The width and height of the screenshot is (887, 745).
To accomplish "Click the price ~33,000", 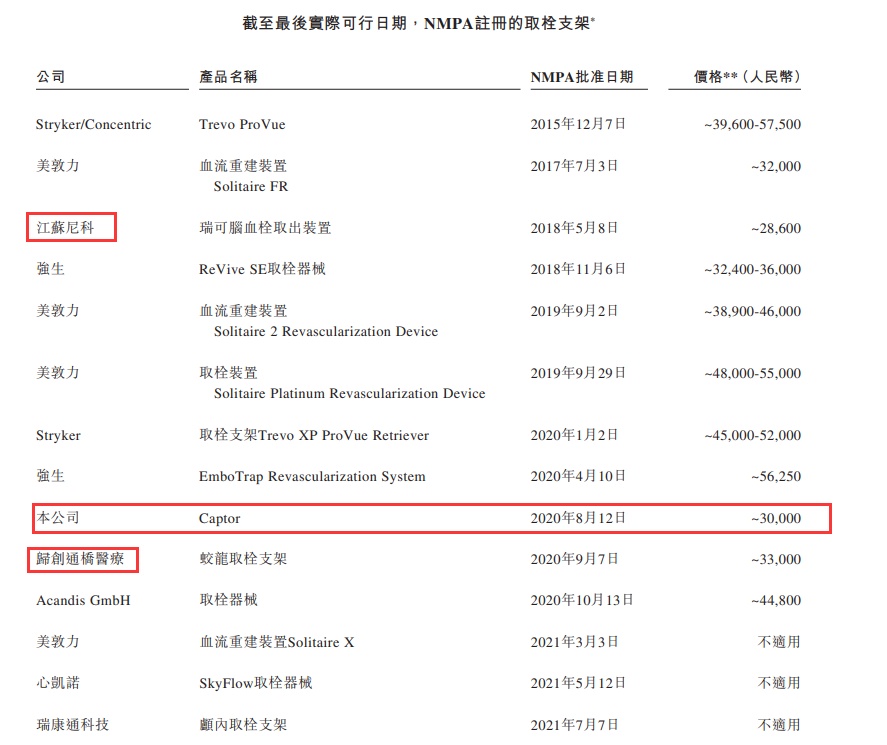I will click(776, 560).
